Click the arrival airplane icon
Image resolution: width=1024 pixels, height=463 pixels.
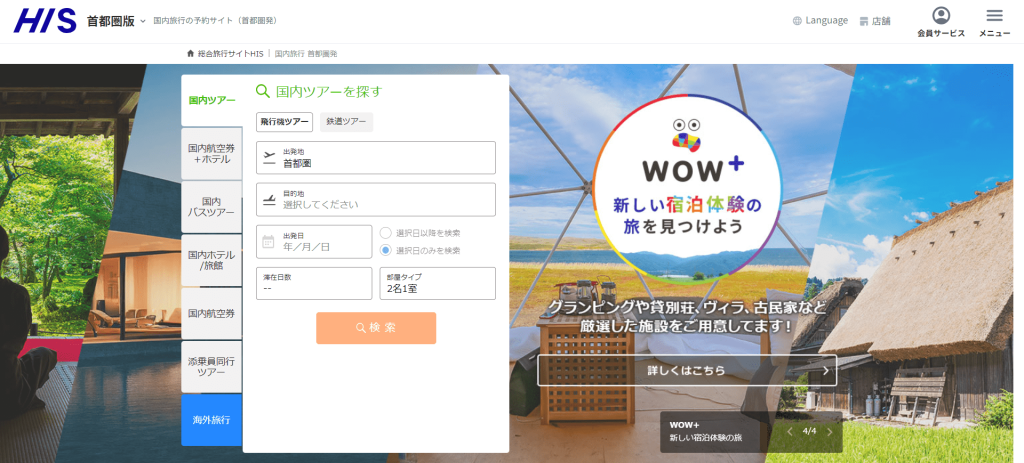pyautogui.click(x=269, y=200)
